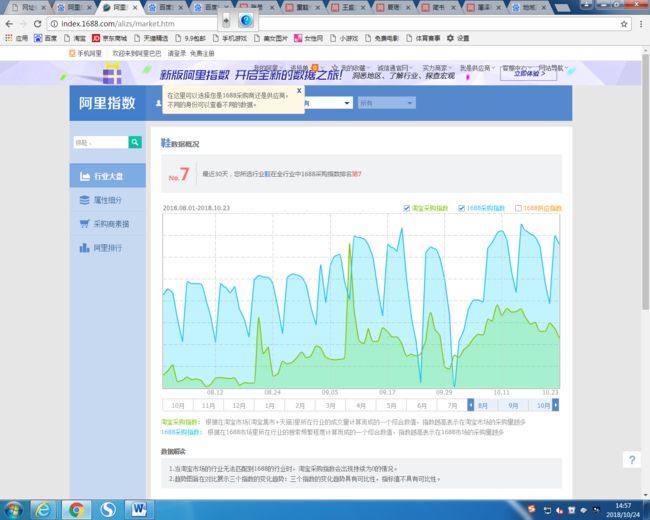Click the site info icon in address bar
650x520 pixels.
click(54, 24)
